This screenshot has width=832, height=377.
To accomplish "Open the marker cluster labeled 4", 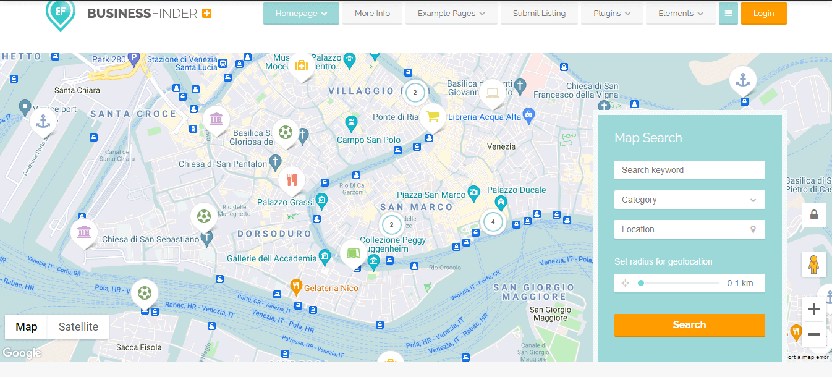I will 493,222.
